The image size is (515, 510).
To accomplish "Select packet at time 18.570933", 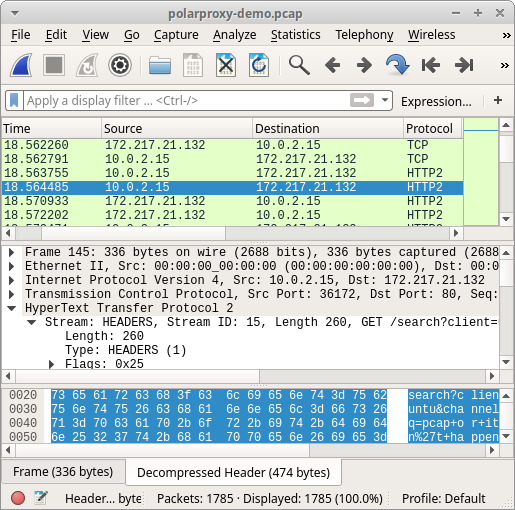I will pyautogui.click(x=232, y=201).
